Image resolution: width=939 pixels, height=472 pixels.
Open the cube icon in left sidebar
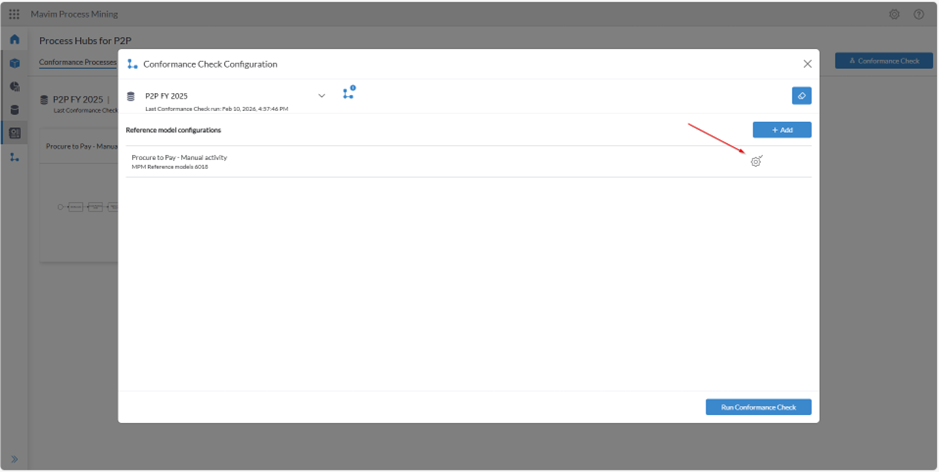point(14,63)
